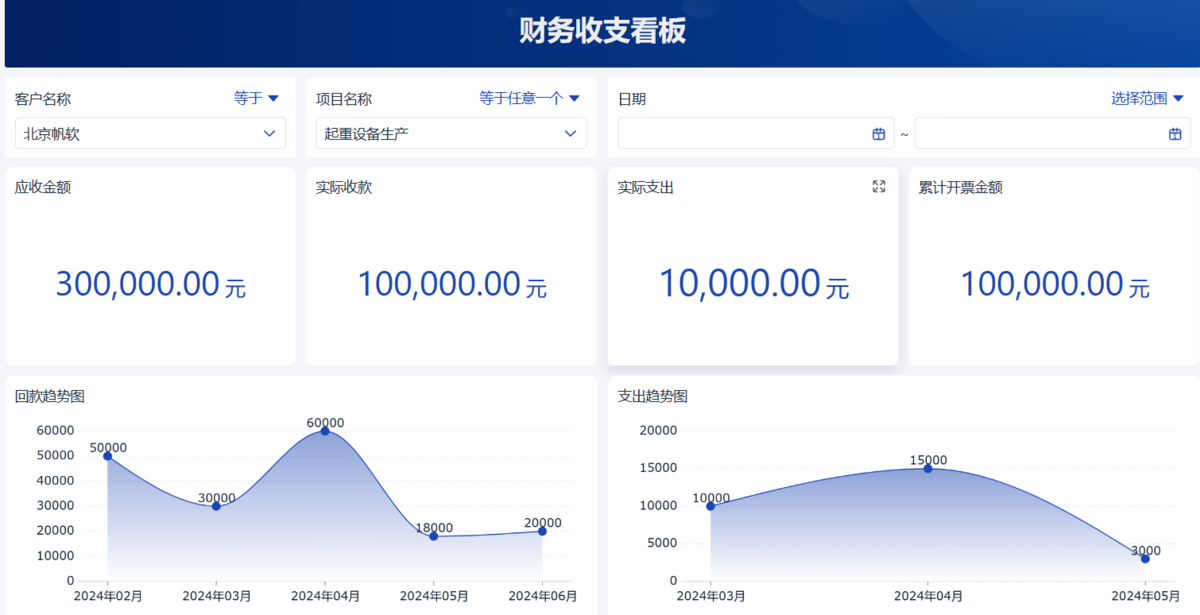Open the start date calendar icon

[879, 134]
